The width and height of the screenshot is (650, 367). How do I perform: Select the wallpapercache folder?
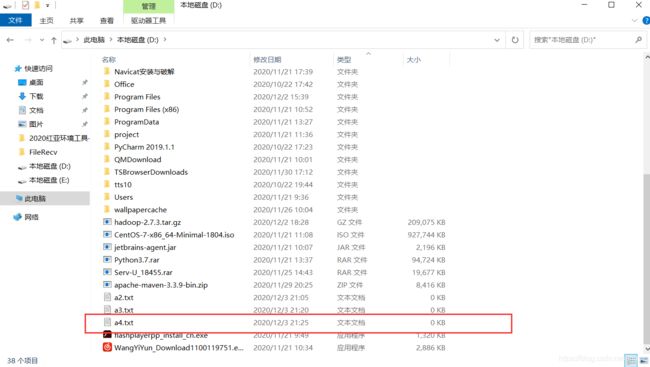point(141,210)
